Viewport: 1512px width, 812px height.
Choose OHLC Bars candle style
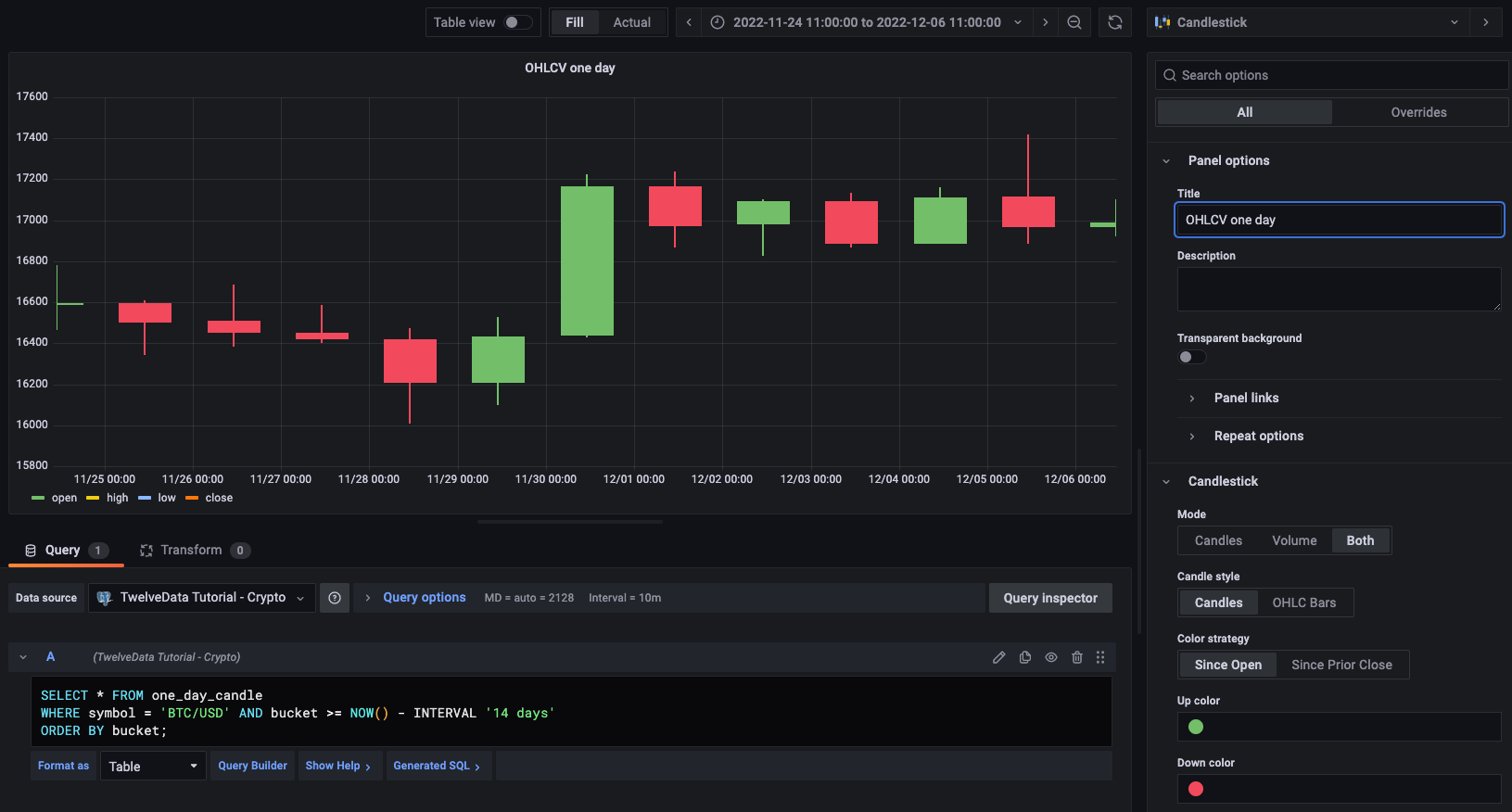pyautogui.click(x=1304, y=603)
